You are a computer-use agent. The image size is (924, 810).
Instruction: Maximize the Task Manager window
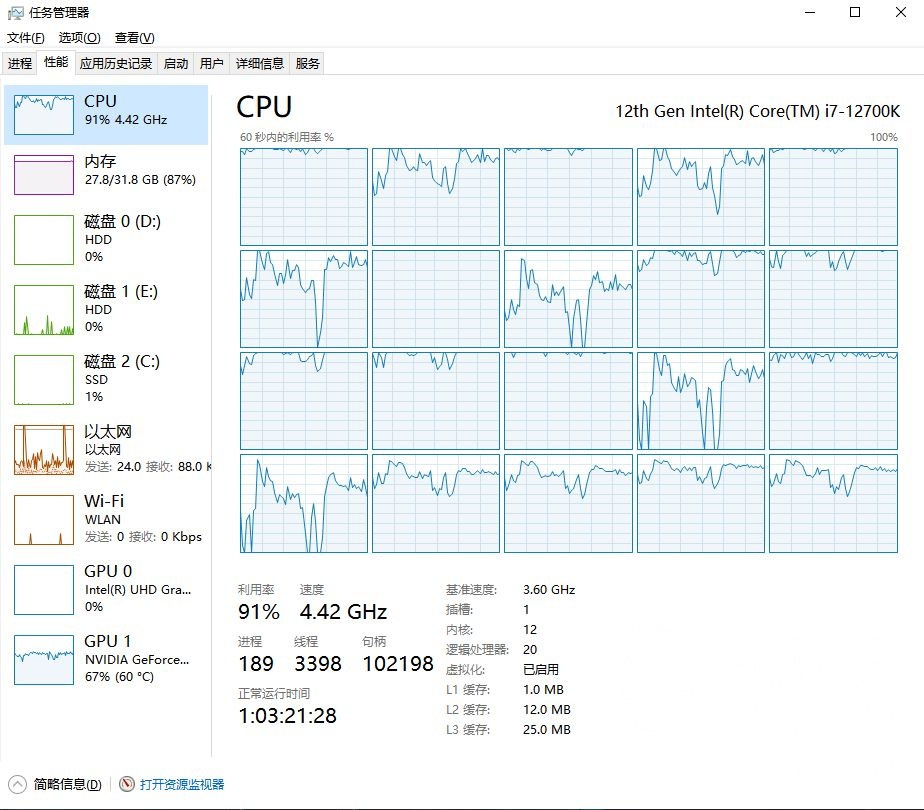855,12
